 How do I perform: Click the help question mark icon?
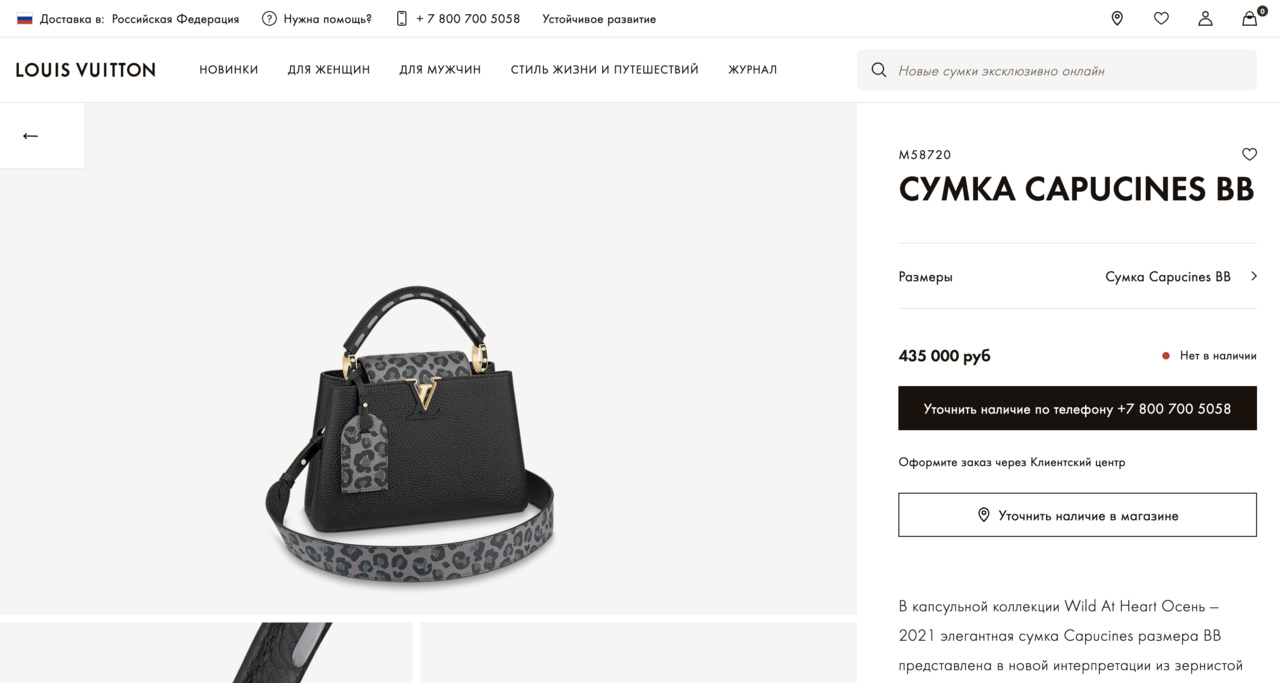[269, 18]
